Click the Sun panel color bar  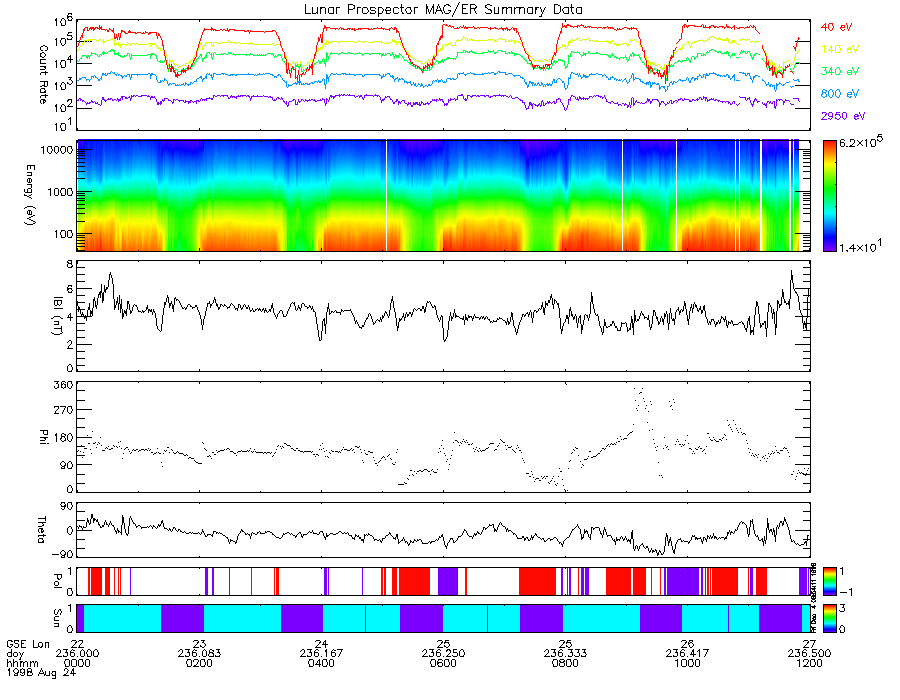click(829, 619)
